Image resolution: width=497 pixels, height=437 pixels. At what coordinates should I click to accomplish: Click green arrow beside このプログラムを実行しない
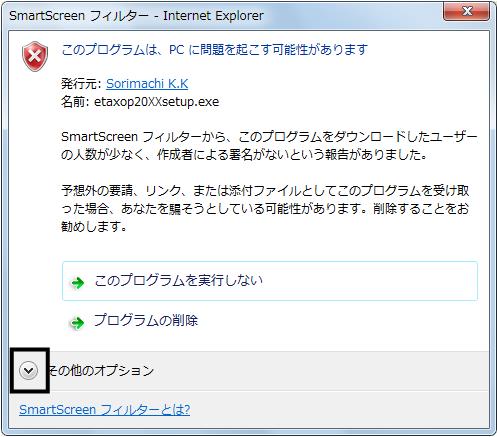click(x=78, y=283)
